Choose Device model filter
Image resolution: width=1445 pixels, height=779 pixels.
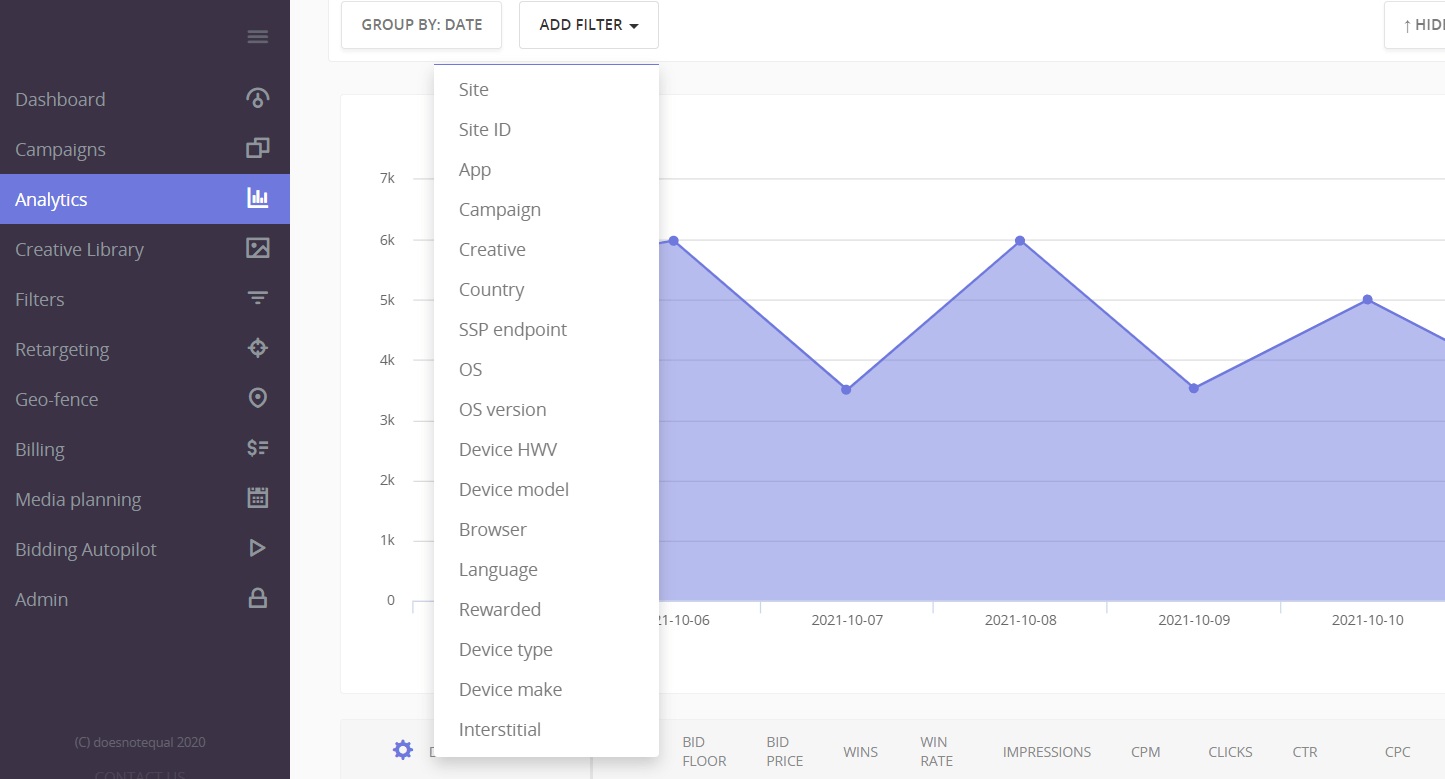[x=546, y=489]
